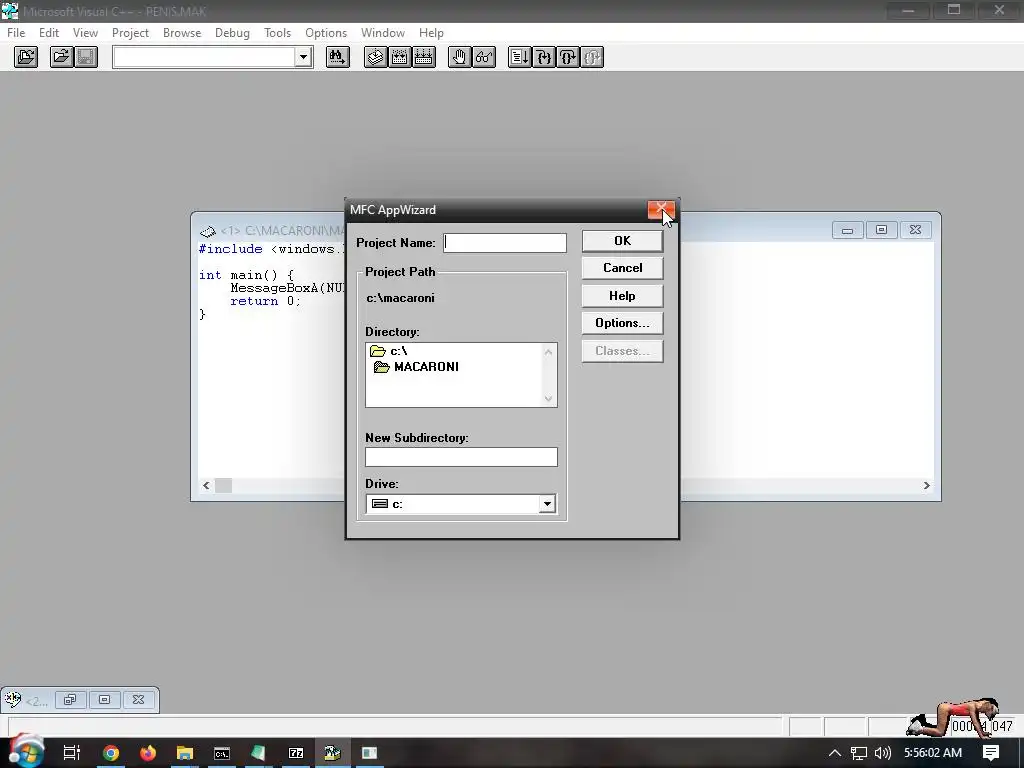Click the Help button in AppWizard
The height and width of the screenshot is (768, 1024).
tap(622, 296)
